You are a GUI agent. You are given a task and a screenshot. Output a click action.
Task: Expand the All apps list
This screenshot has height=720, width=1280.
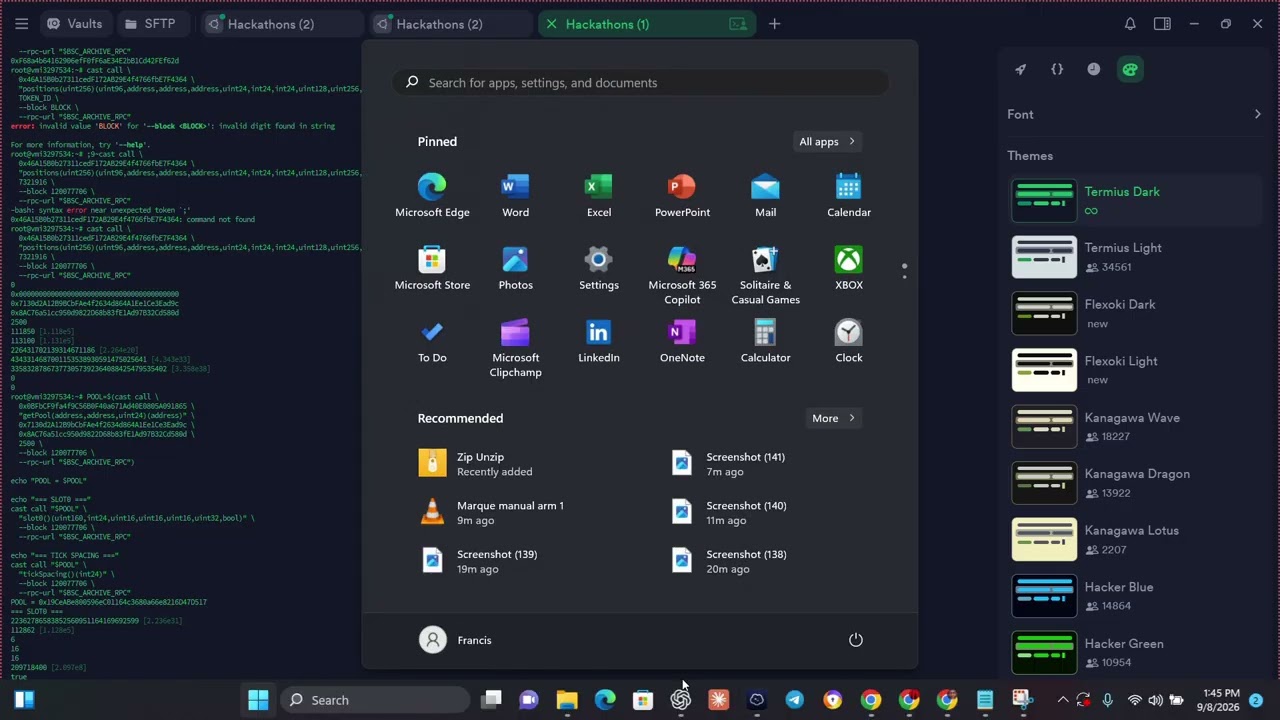click(826, 142)
